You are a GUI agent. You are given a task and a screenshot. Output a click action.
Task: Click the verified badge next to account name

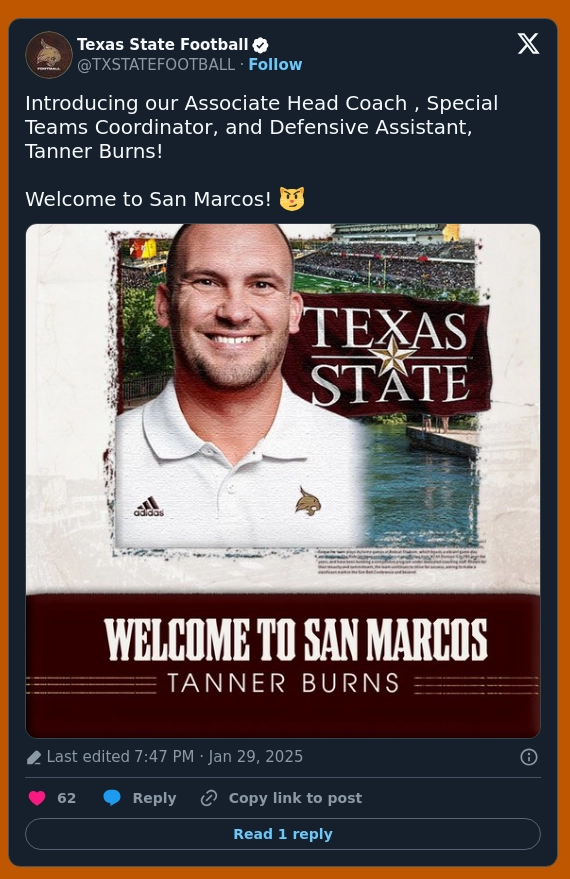coord(261,45)
